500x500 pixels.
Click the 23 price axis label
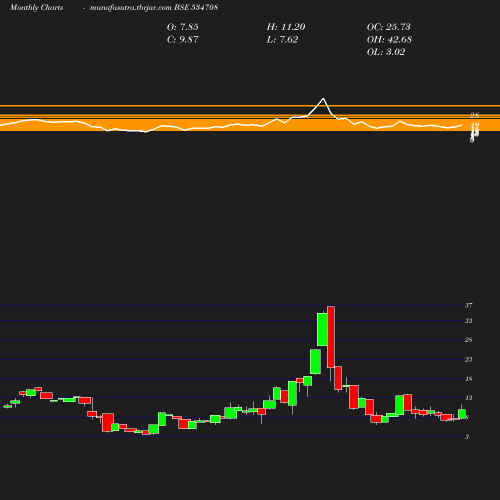coord(469,359)
